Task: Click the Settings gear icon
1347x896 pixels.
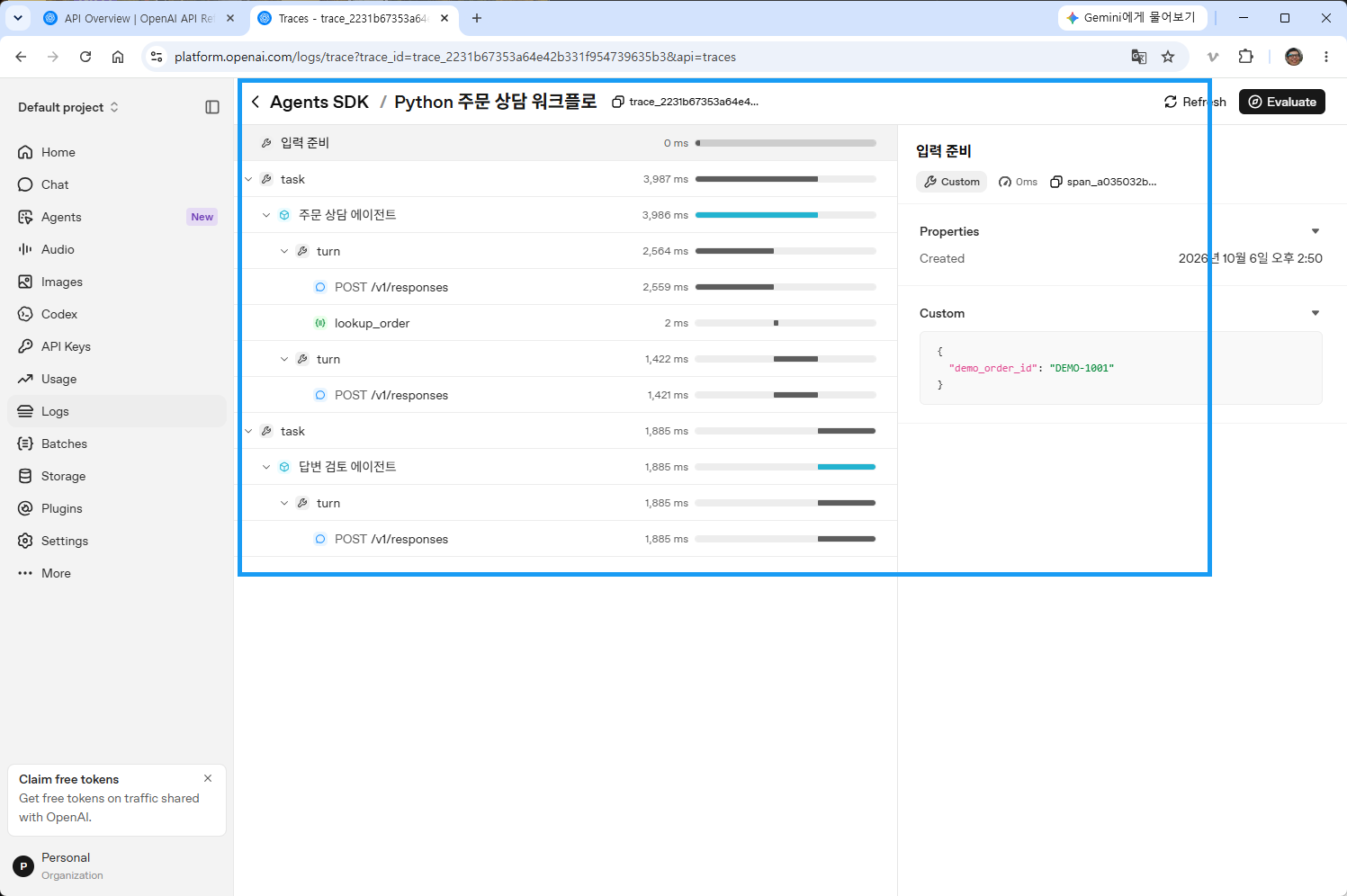Action: click(x=25, y=541)
